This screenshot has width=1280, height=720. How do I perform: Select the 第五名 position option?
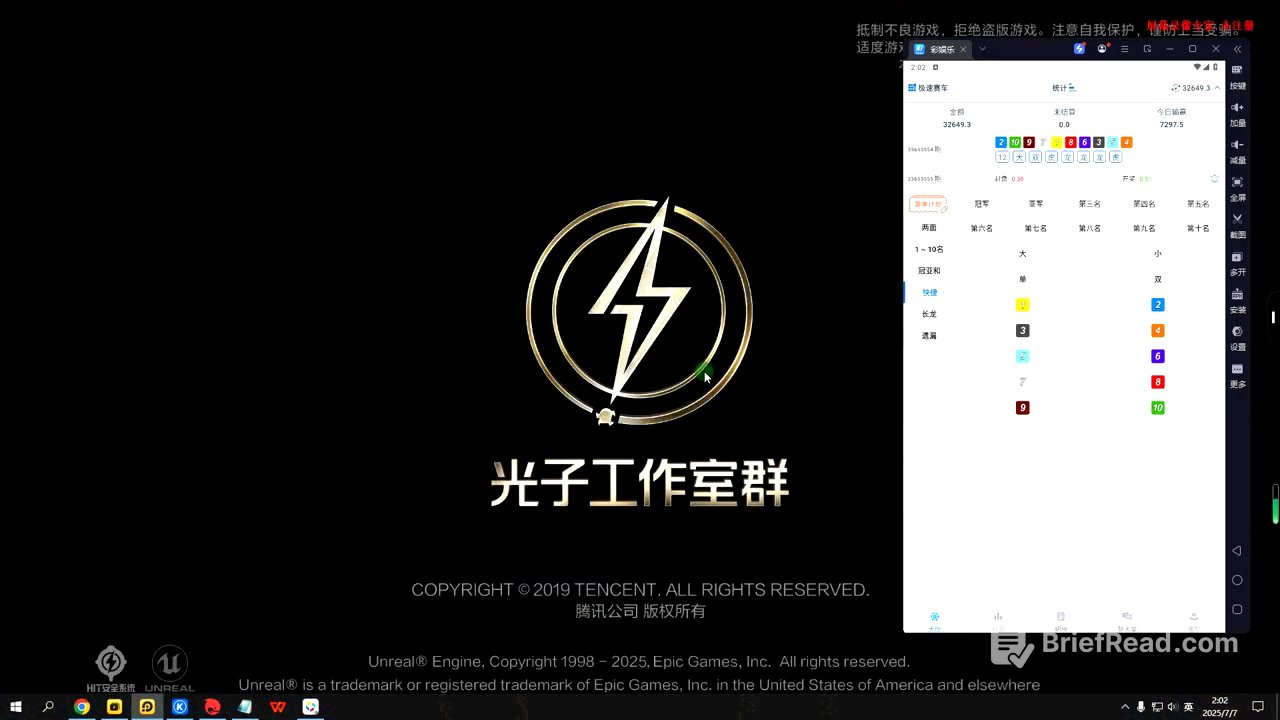pos(1198,204)
